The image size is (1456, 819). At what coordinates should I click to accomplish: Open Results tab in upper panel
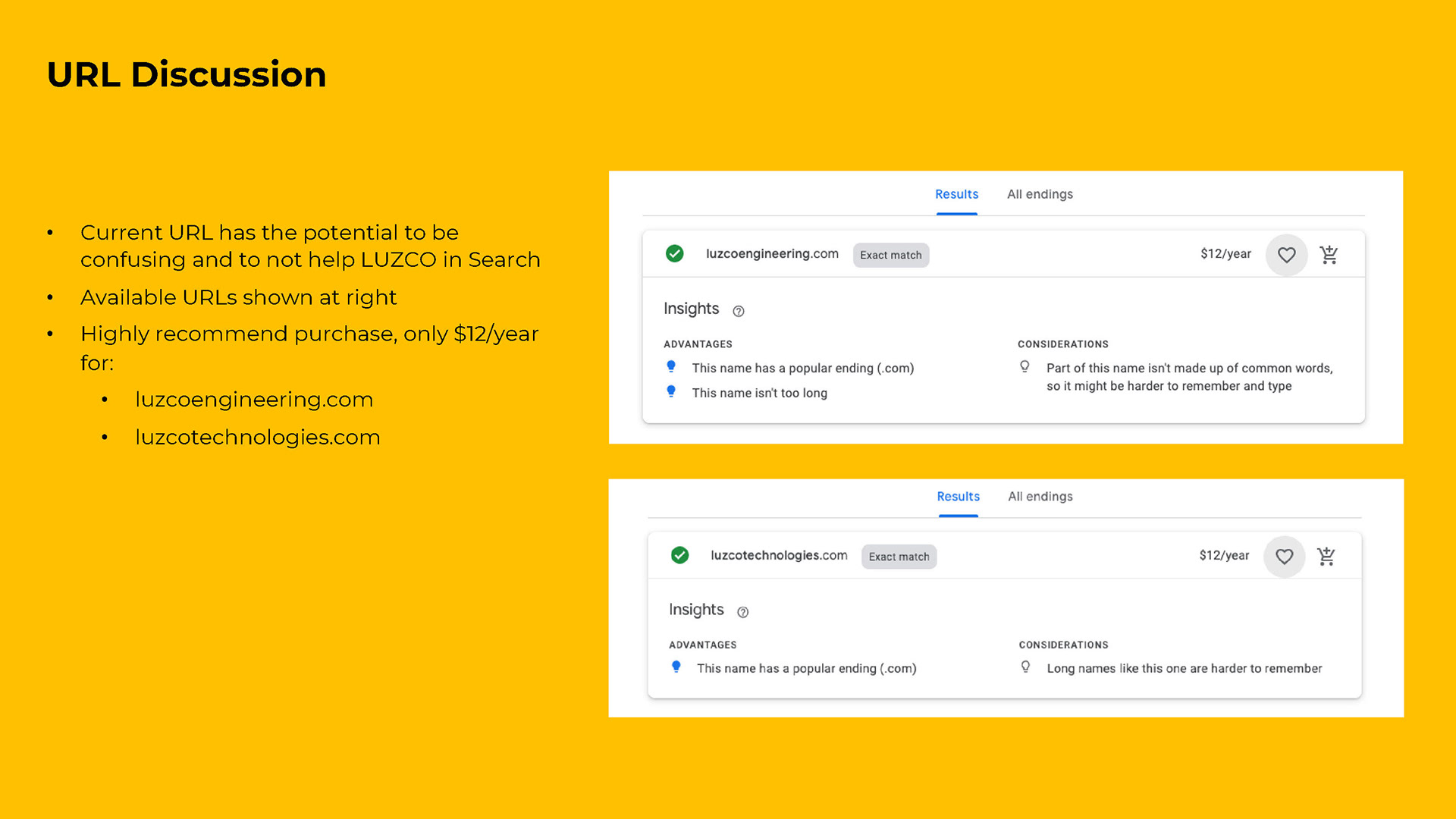coord(956,194)
